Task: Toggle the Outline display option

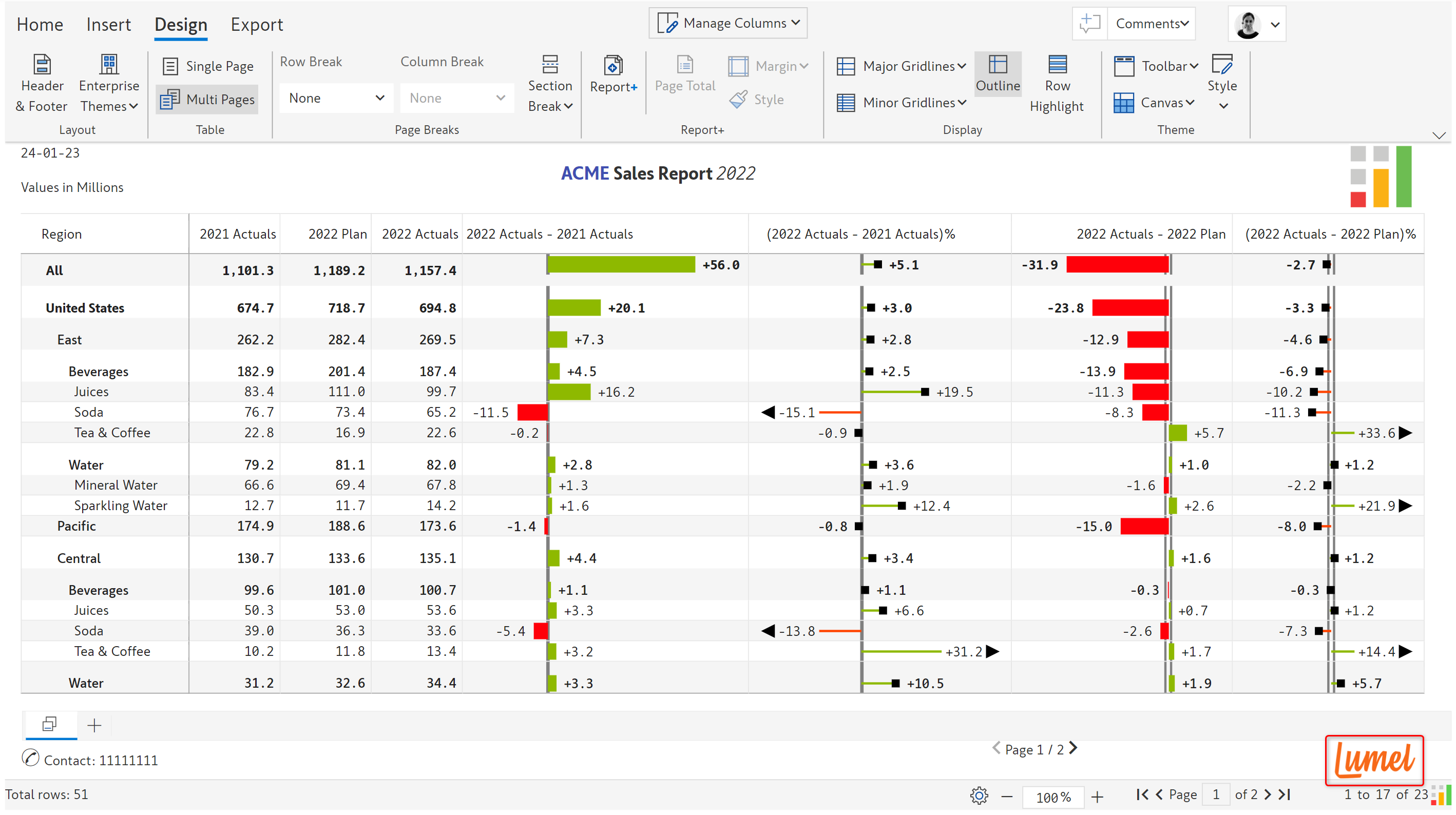Action: [998, 74]
